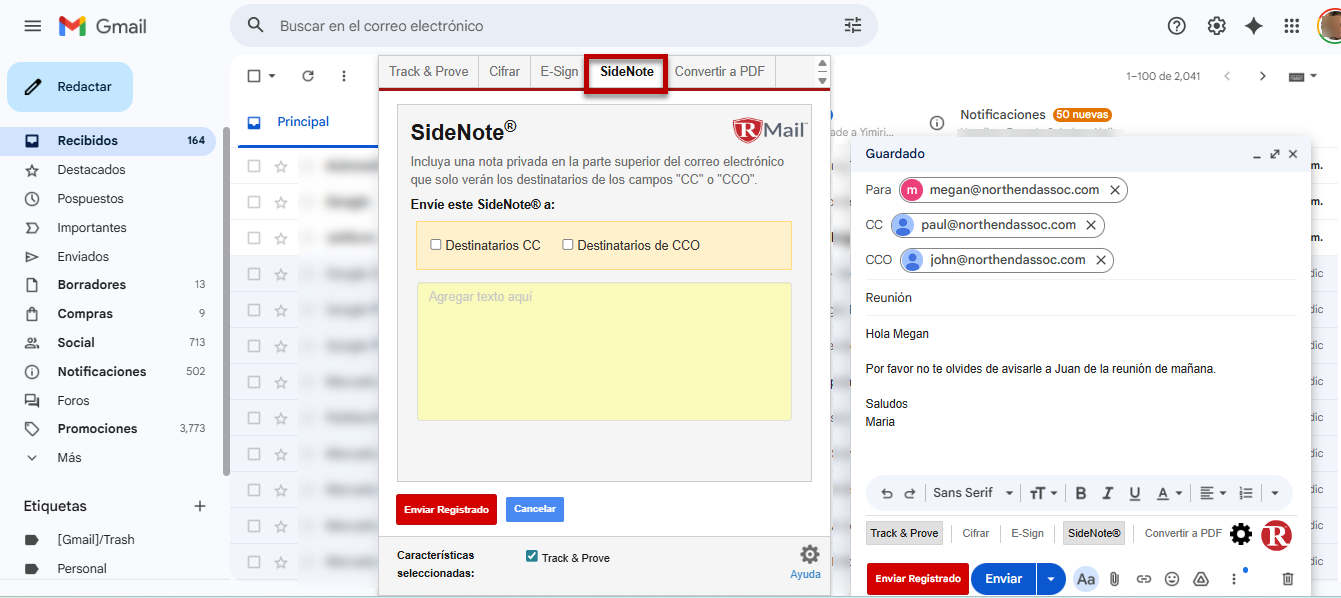1341x598 pixels.
Task: Expand the send options arrow beside Enviar
Action: tap(1050, 579)
